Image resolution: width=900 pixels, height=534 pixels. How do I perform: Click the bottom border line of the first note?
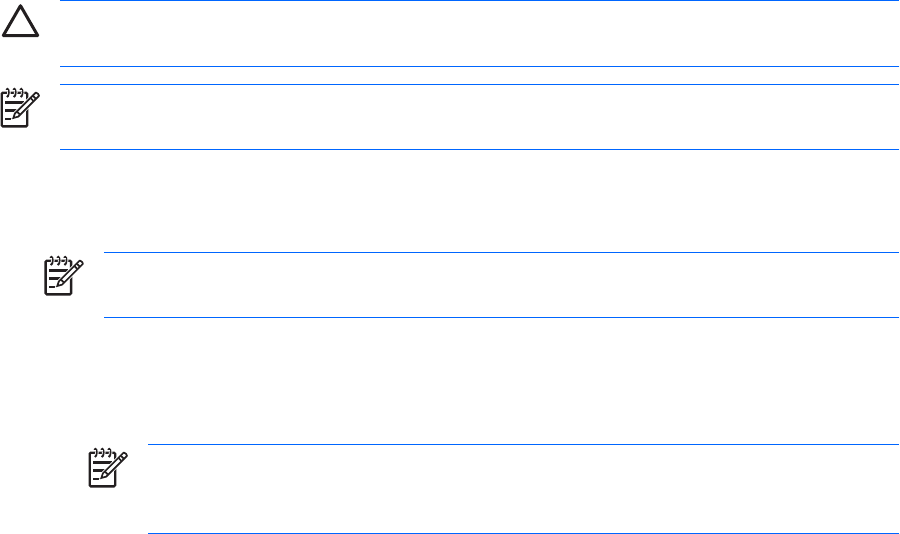point(480,150)
